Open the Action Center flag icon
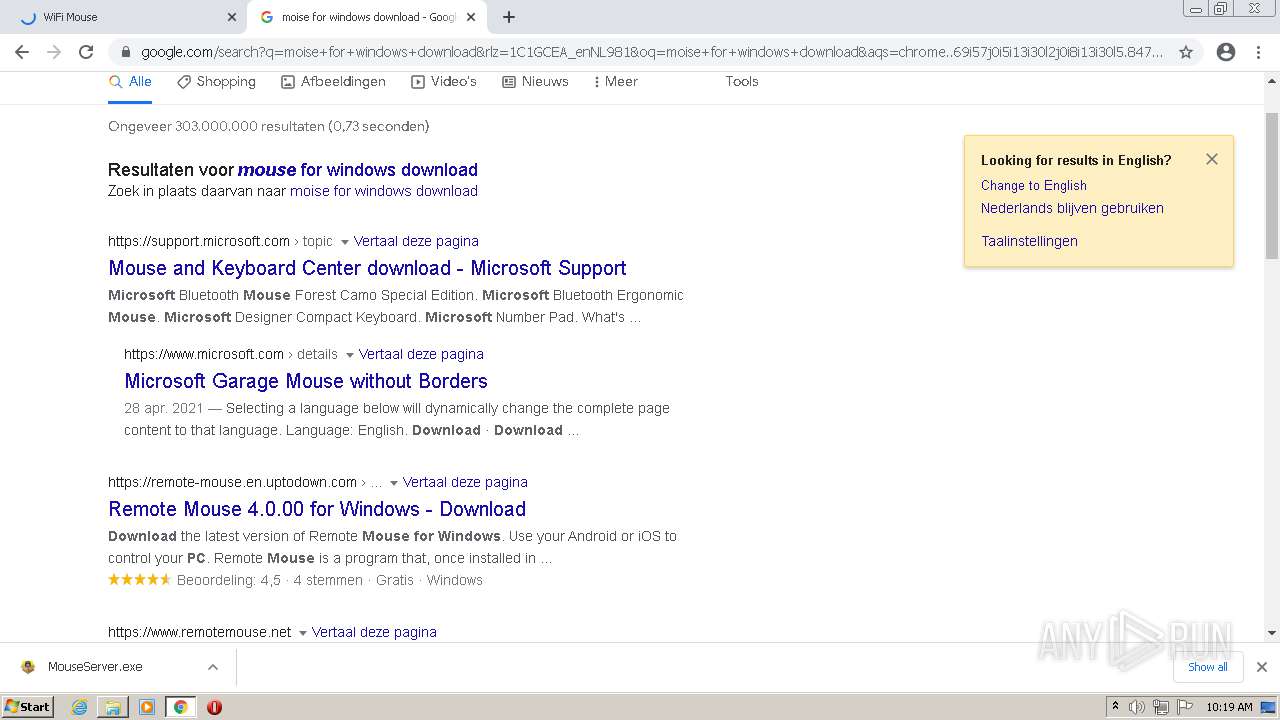1280x720 pixels. pyautogui.click(x=1183, y=707)
